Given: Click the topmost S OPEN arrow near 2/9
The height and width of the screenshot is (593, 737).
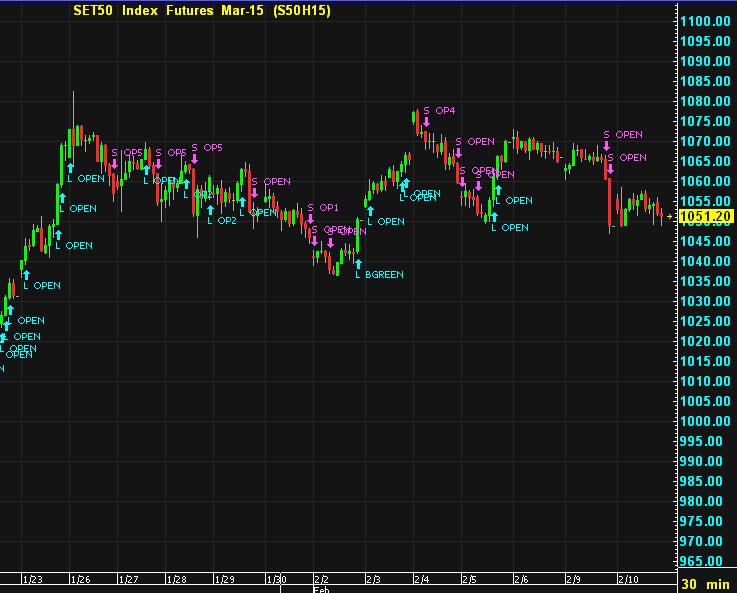Looking at the screenshot, I should click(607, 147).
